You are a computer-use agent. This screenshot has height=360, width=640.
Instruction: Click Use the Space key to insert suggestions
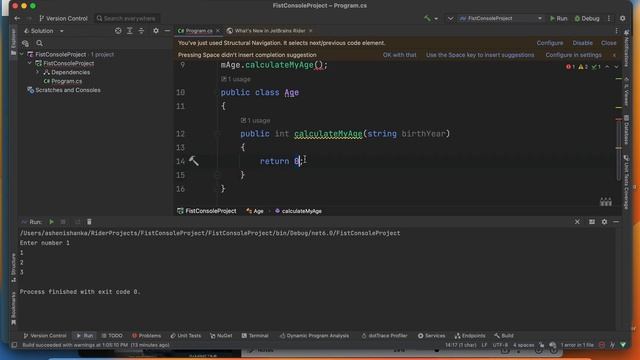click(x=480, y=55)
